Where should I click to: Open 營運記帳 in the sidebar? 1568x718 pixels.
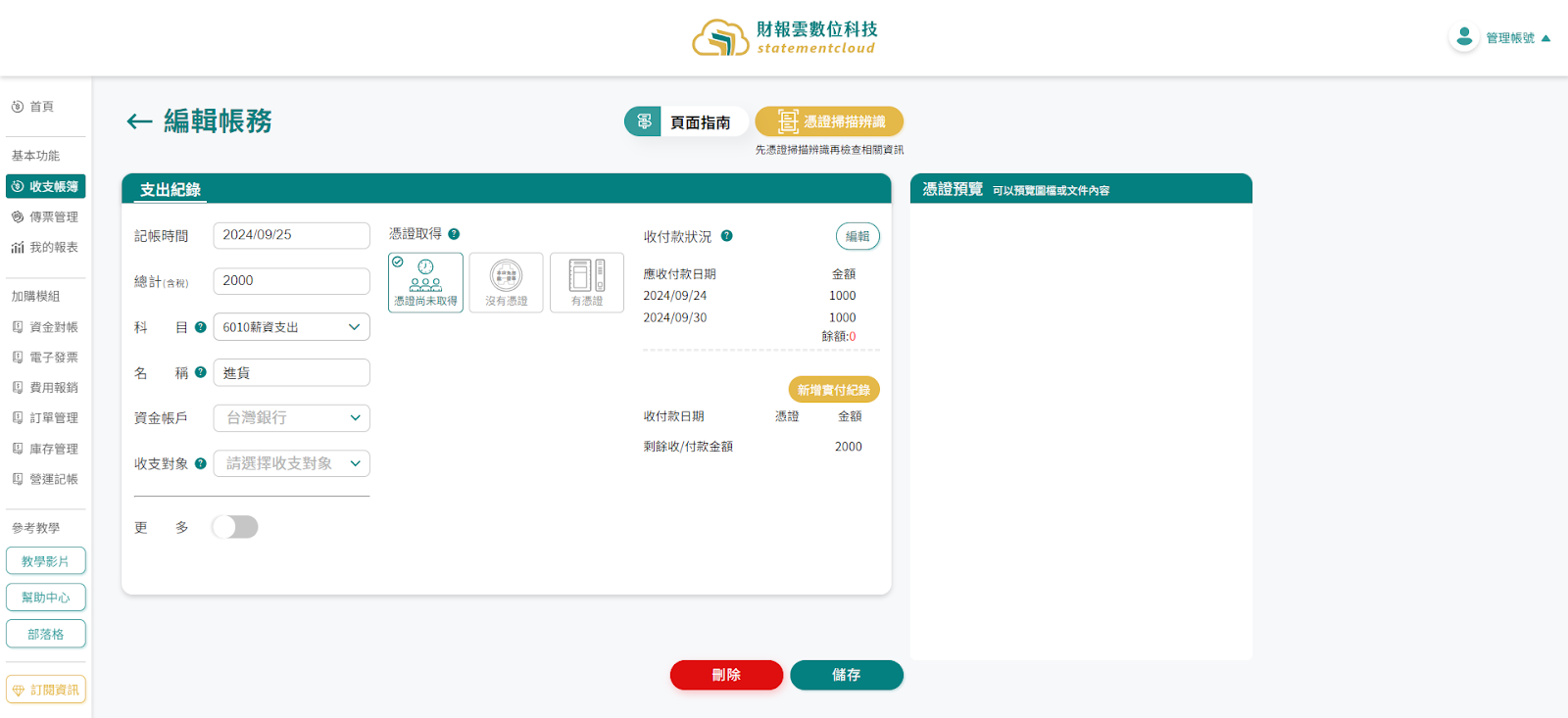click(45, 479)
